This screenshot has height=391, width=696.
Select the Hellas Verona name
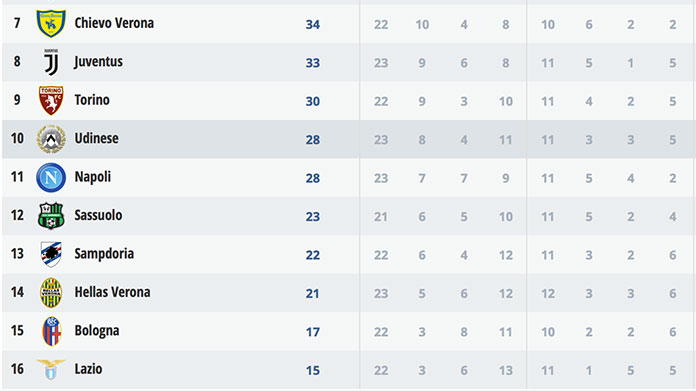(x=112, y=292)
